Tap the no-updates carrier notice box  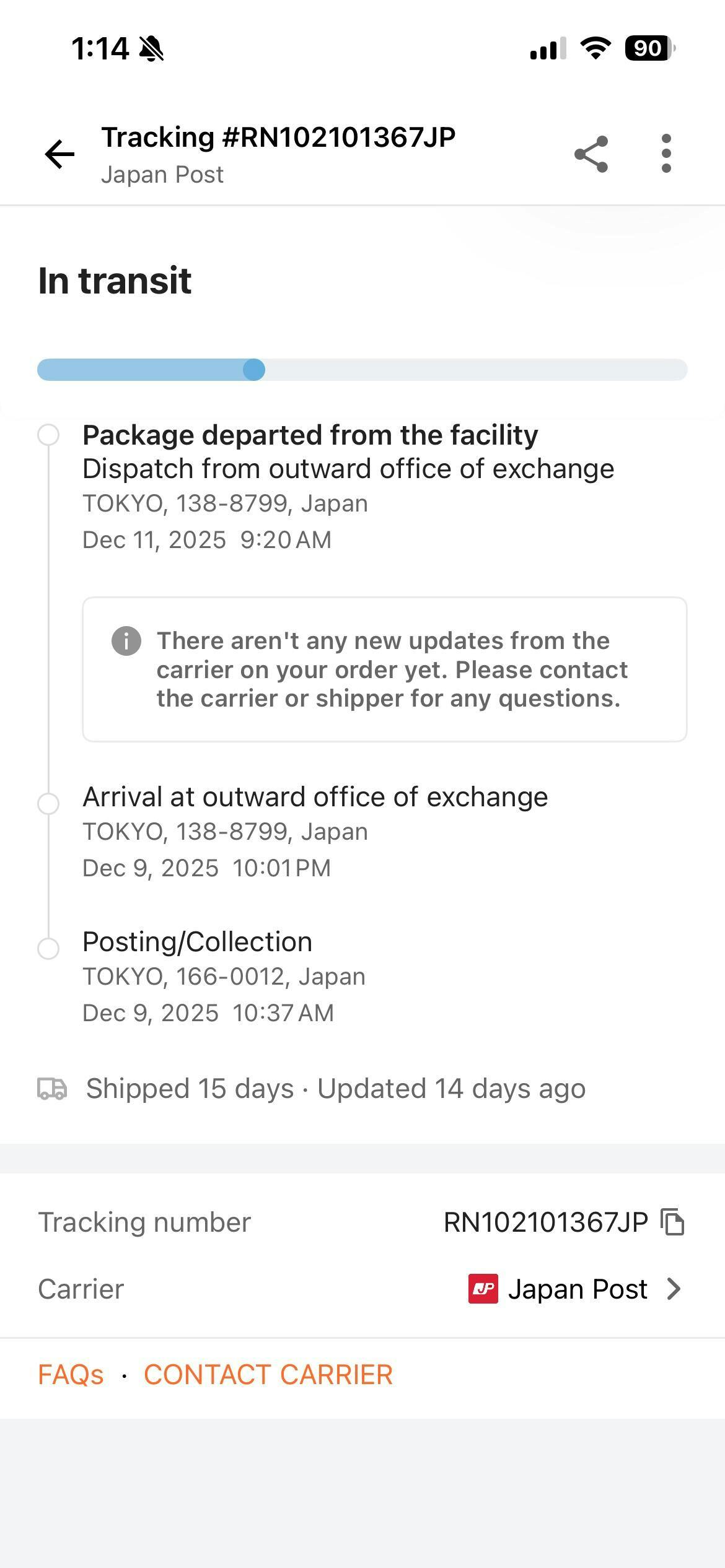pyautogui.click(x=384, y=669)
